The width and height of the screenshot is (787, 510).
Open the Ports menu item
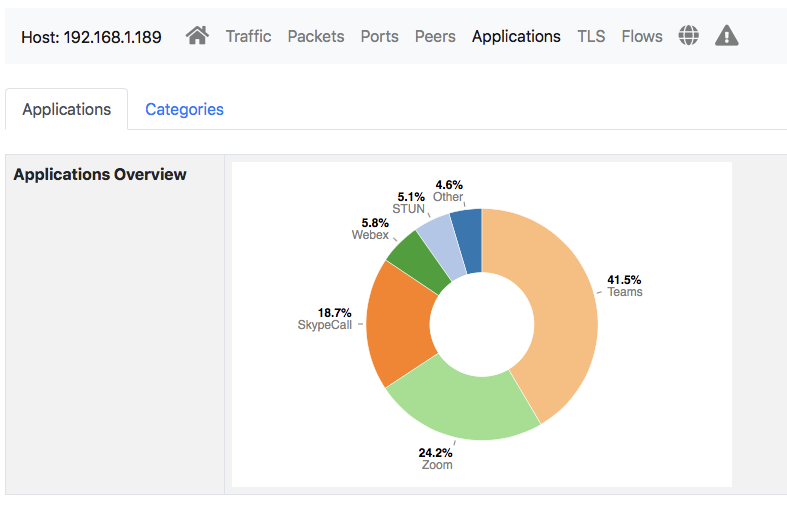coord(379,36)
